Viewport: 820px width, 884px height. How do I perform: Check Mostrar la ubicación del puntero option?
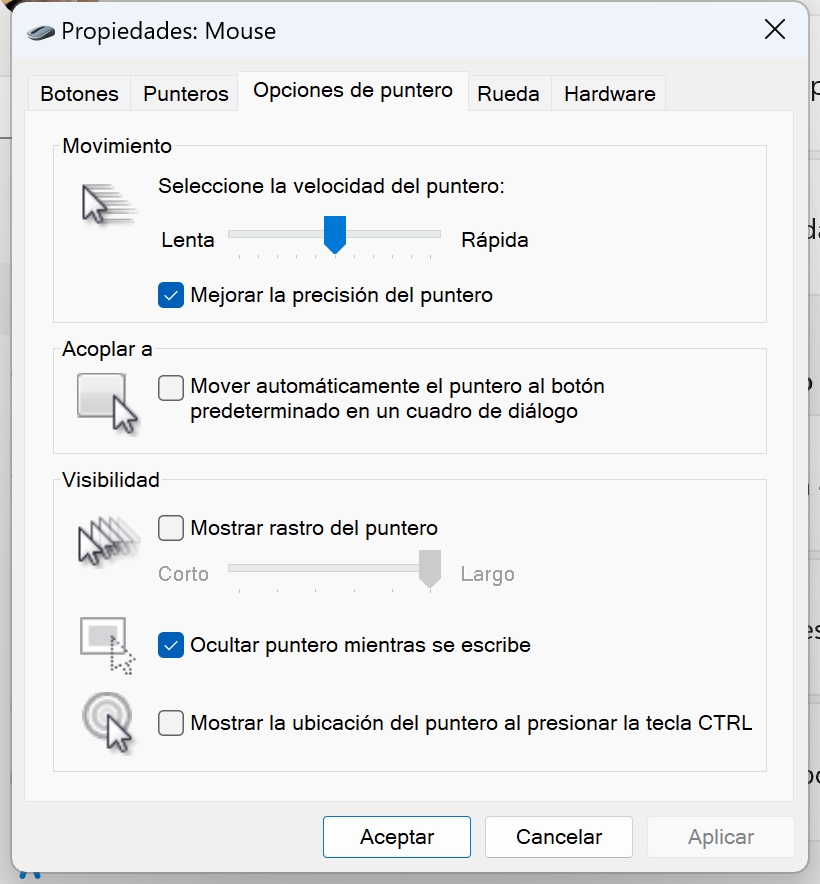pyautogui.click(x=171, y=723)
